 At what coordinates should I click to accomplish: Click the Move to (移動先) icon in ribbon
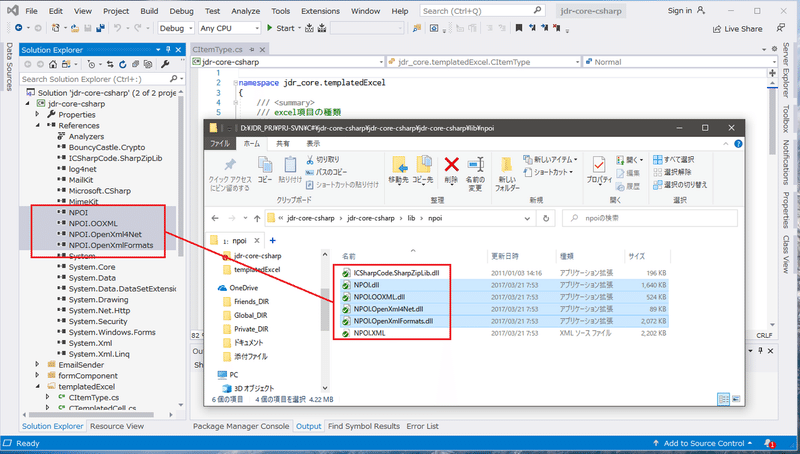click(399, 165)
